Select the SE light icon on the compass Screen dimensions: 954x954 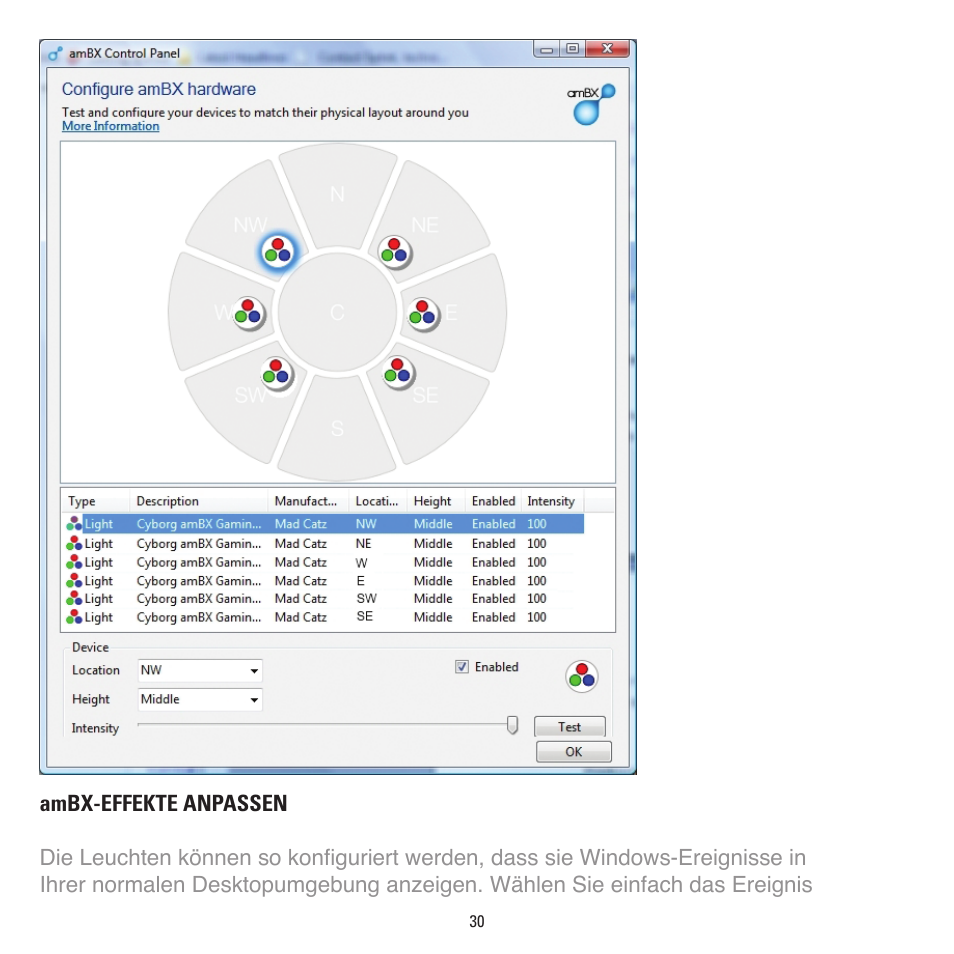click(x=398, y=372)
